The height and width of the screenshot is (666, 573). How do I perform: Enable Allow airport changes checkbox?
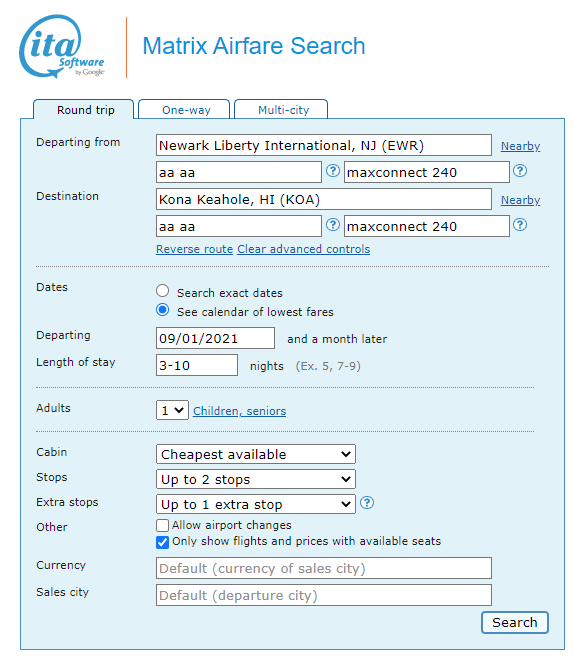coord(162,525)
